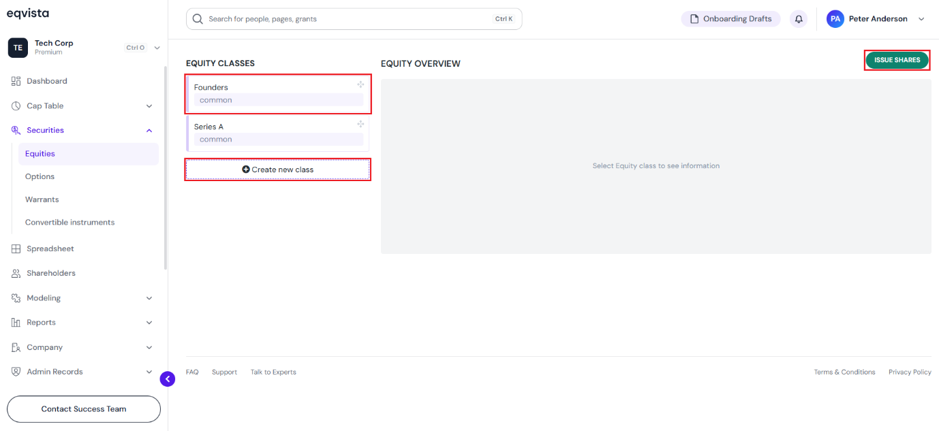This screenshot has width=939, height=431.
Task: Open the Privacy Policy link
Action: (x=910, y=372)
